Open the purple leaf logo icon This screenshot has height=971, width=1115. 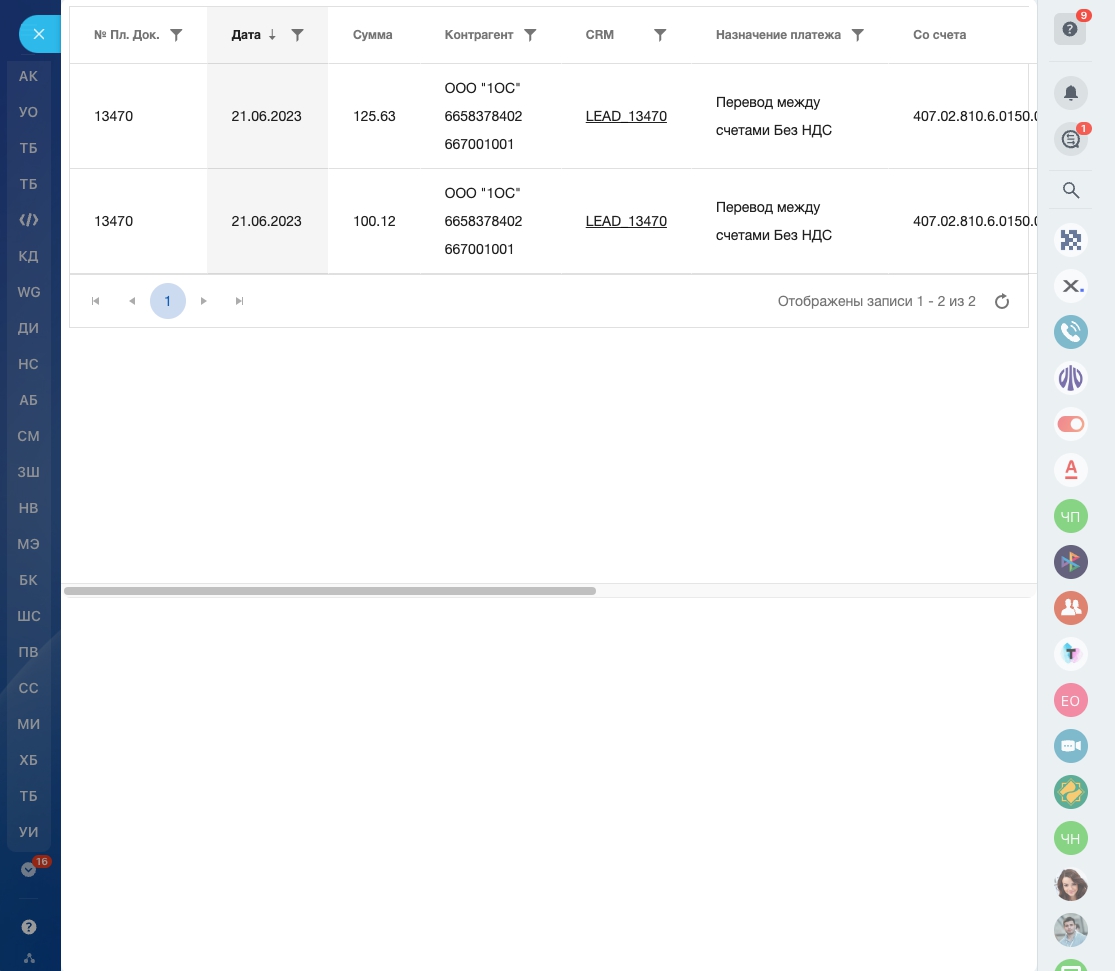click(1071, 378)
